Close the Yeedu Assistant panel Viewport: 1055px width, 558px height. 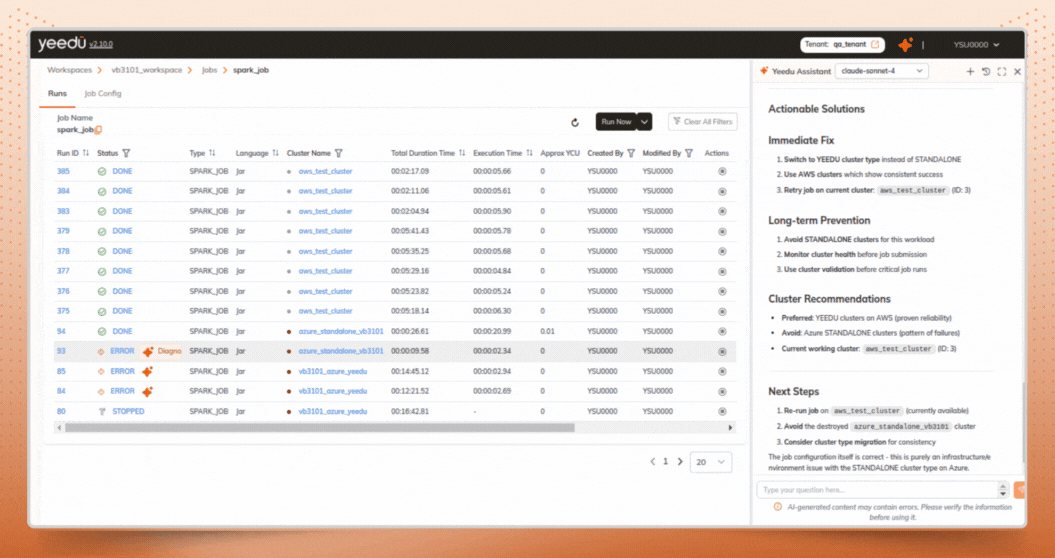pos(1017,71)
